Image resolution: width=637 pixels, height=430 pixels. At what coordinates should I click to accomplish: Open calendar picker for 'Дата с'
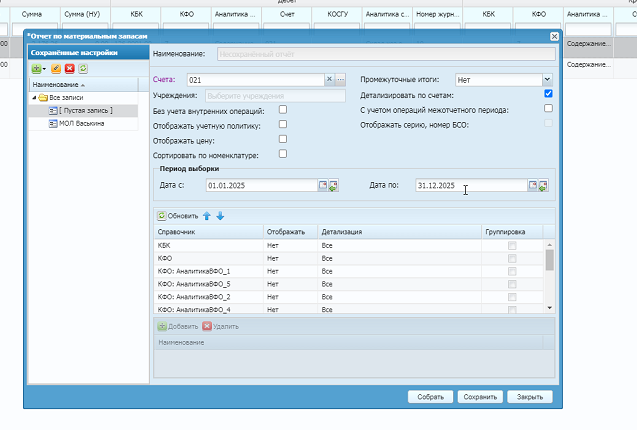click(x=323, y=186)
